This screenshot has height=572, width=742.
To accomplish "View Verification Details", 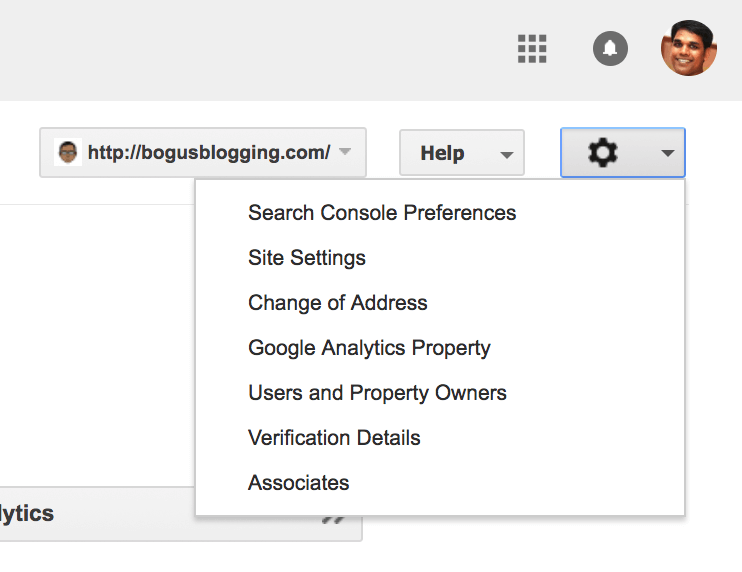I will 334,438.
